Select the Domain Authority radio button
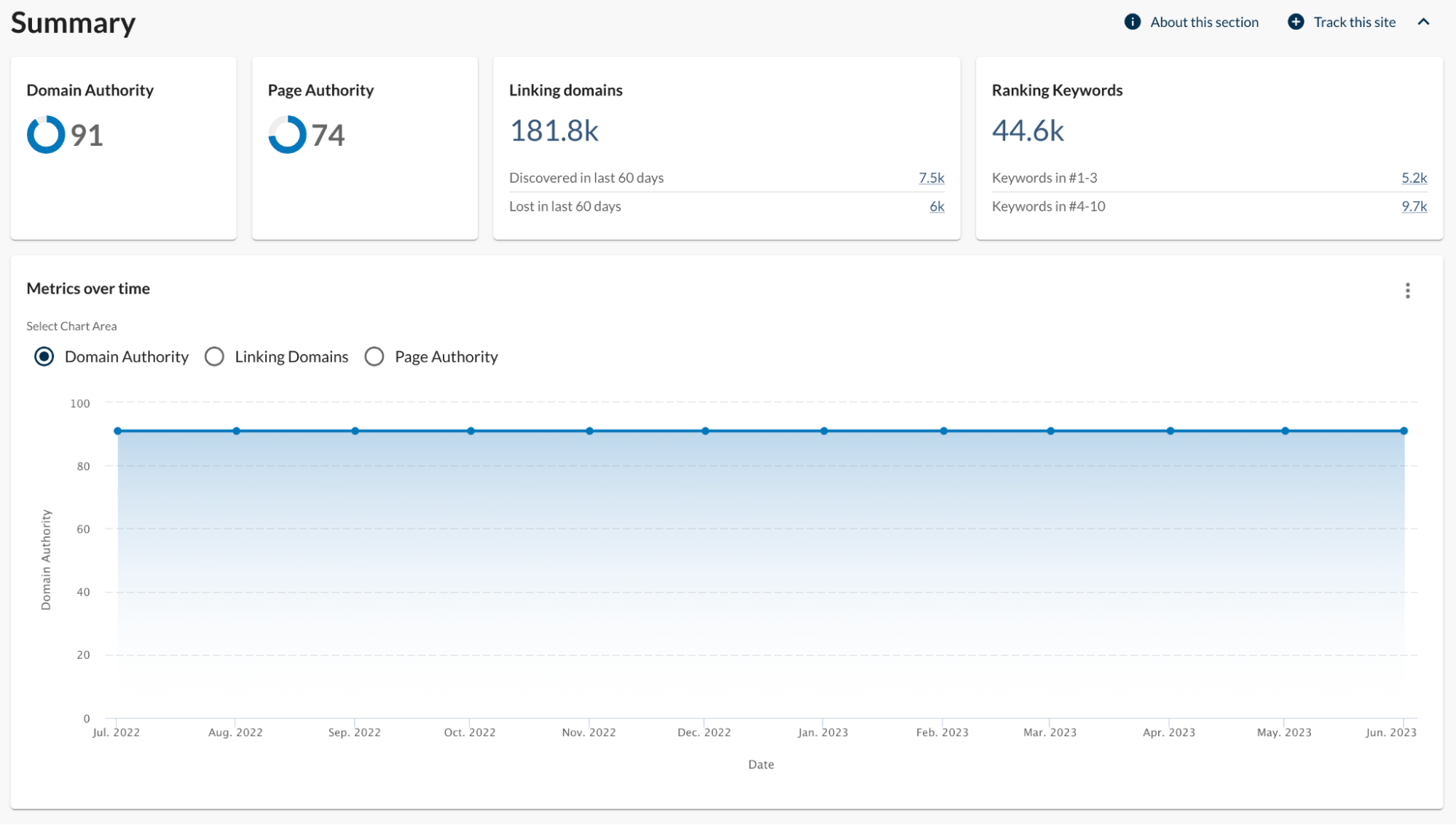 pos(44,356)
